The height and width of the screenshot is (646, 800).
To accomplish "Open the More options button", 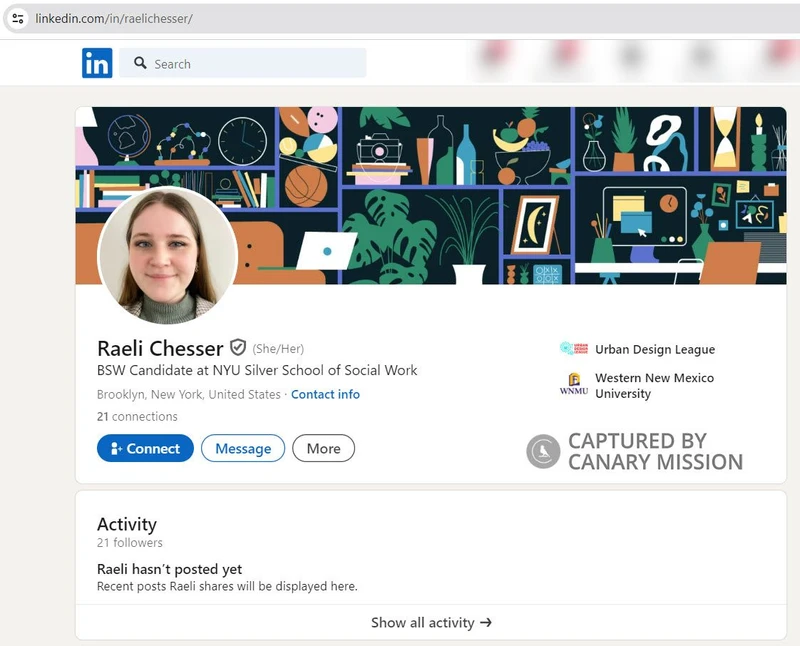I will point(323,448).
